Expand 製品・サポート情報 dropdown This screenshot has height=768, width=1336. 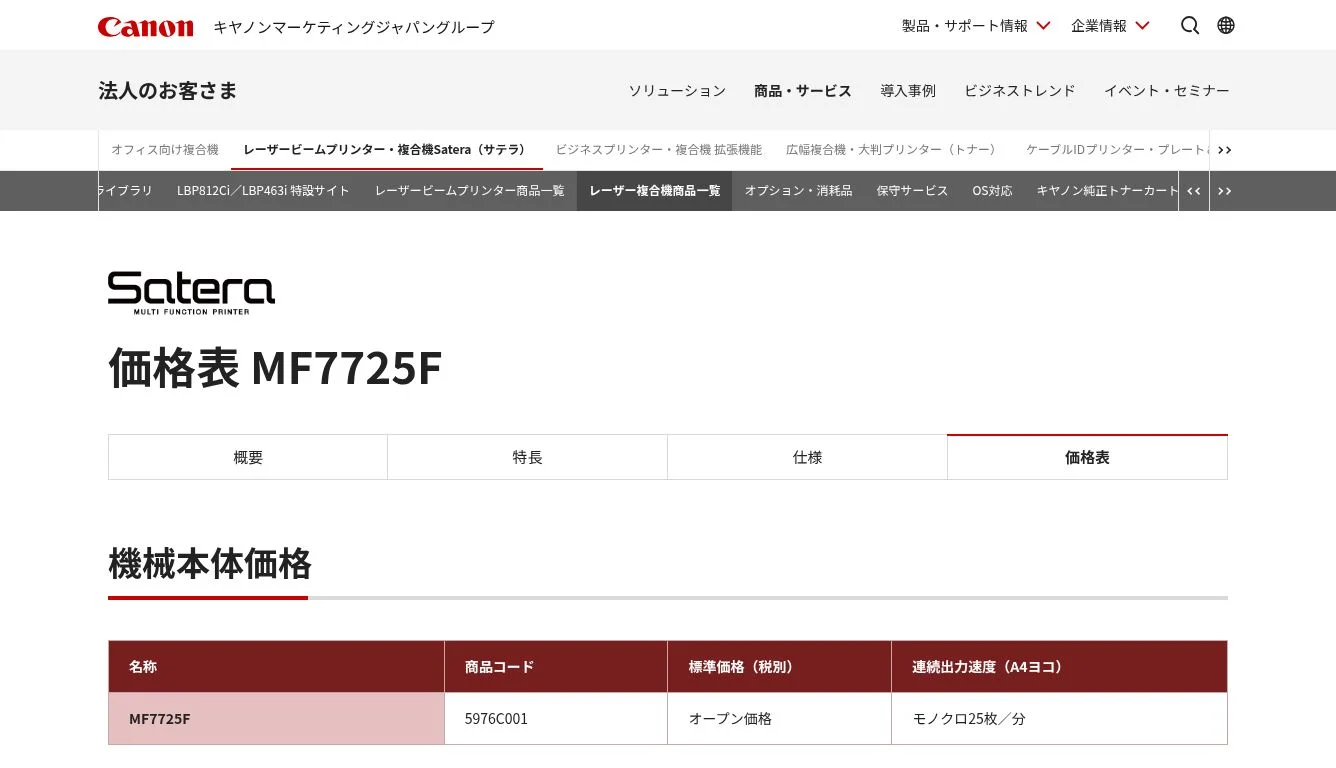click(975, 26)
